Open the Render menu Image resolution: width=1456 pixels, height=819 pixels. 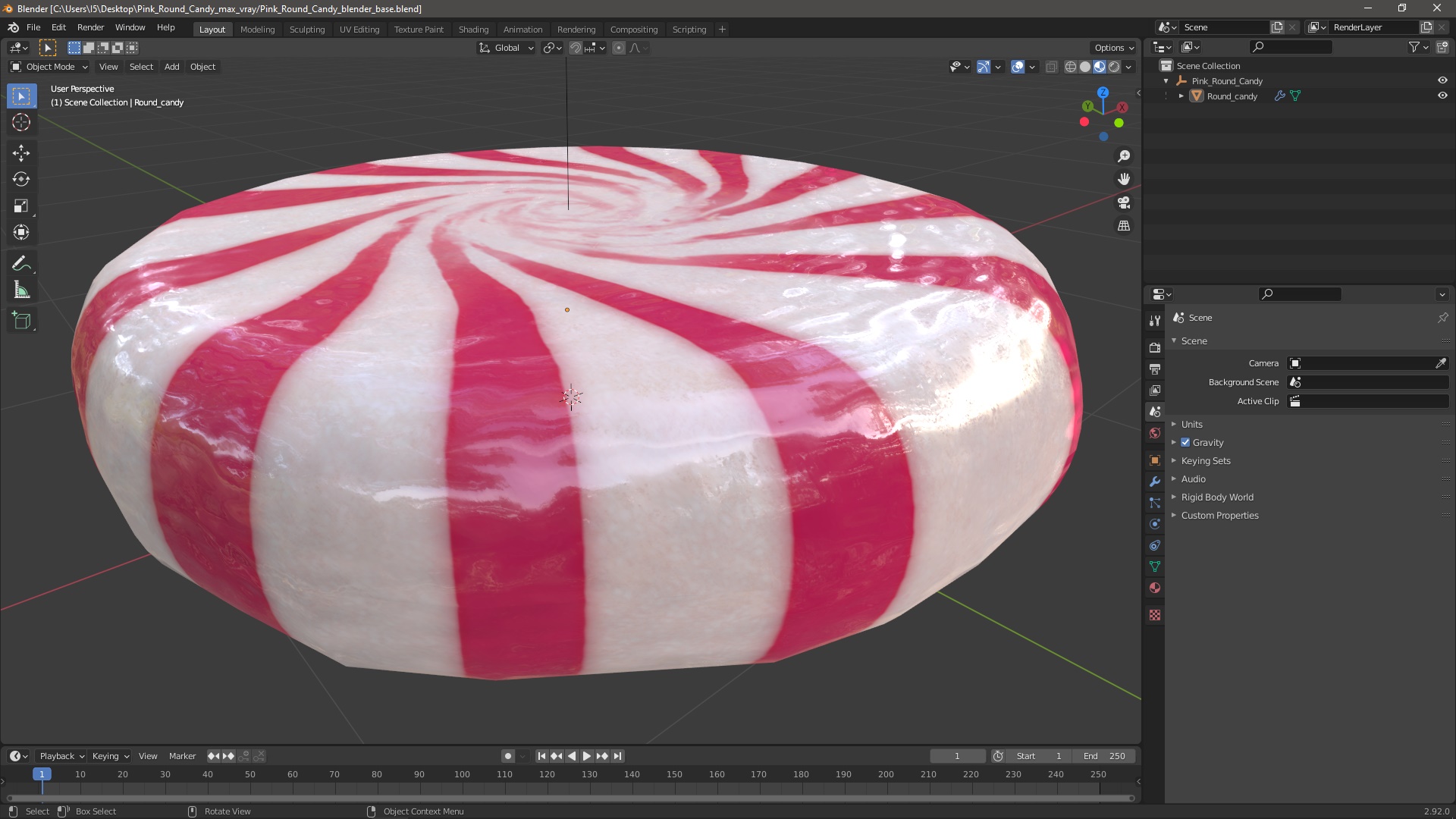[x=90, y=27]
